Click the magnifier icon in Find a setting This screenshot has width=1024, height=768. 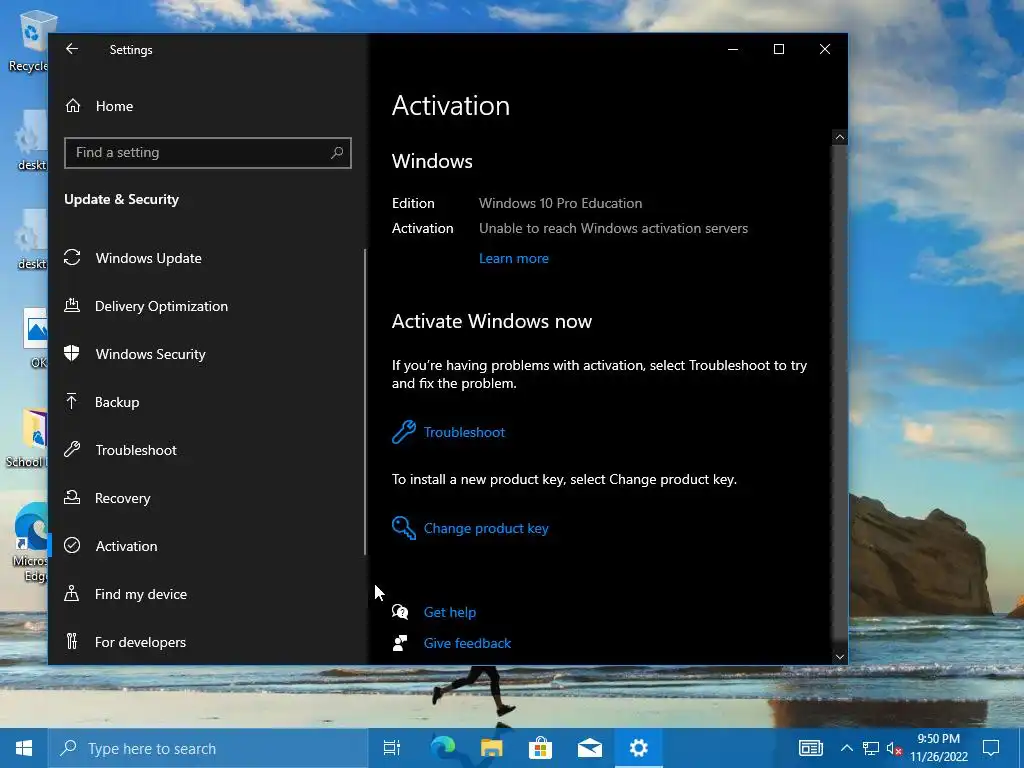point(337,153)
